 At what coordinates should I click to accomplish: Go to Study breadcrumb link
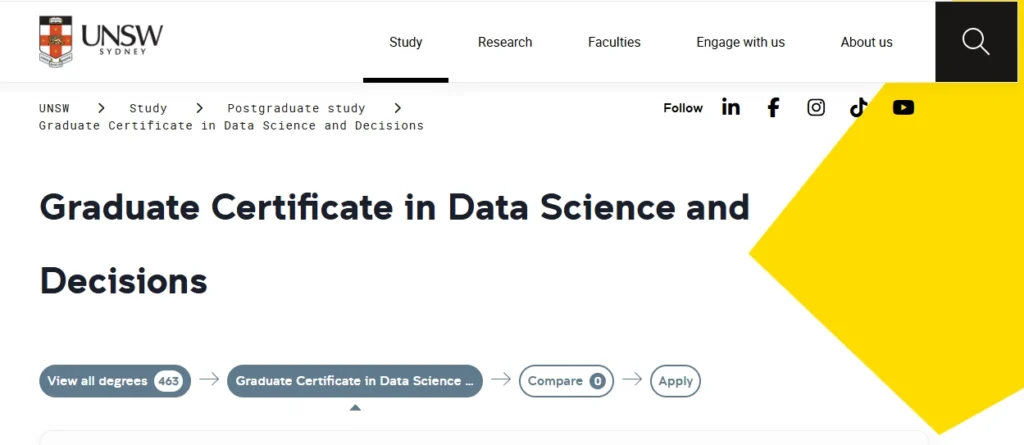(x=148, y=108)
